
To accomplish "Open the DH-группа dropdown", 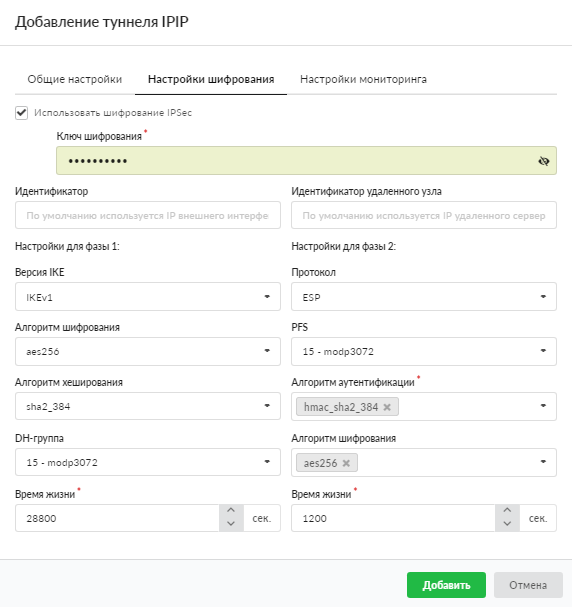I will (148, 462).
